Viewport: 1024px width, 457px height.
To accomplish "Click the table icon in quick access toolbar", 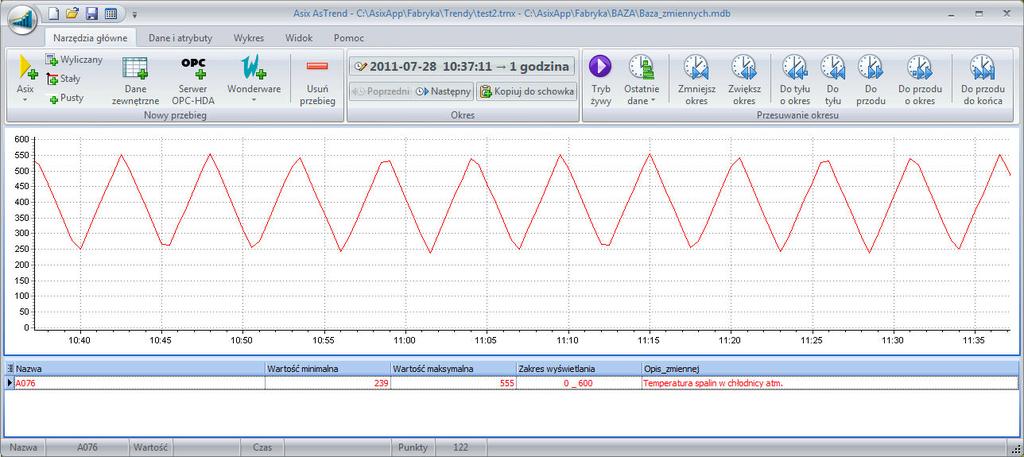I will pyautogui.click(x=111, y=13).
